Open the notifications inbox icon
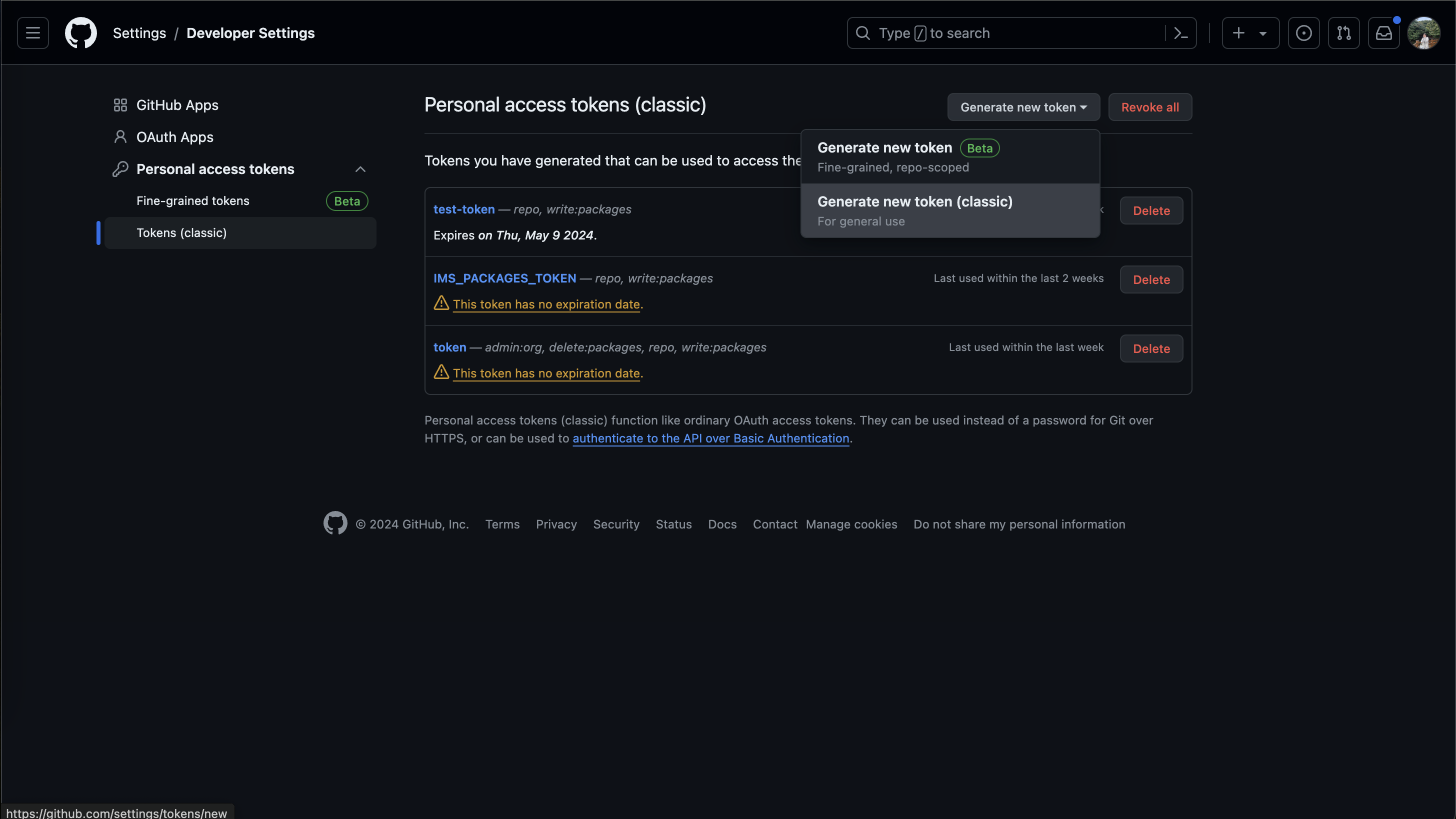Screen dimensions: 1456x819 pos(1383,33)
